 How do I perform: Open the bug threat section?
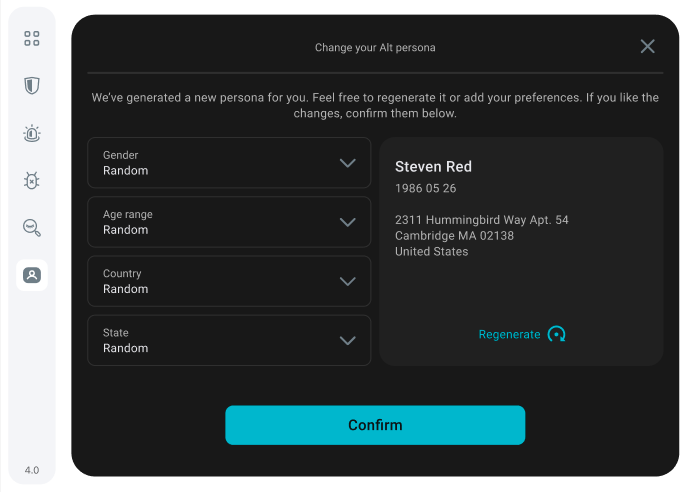[32, 181]
